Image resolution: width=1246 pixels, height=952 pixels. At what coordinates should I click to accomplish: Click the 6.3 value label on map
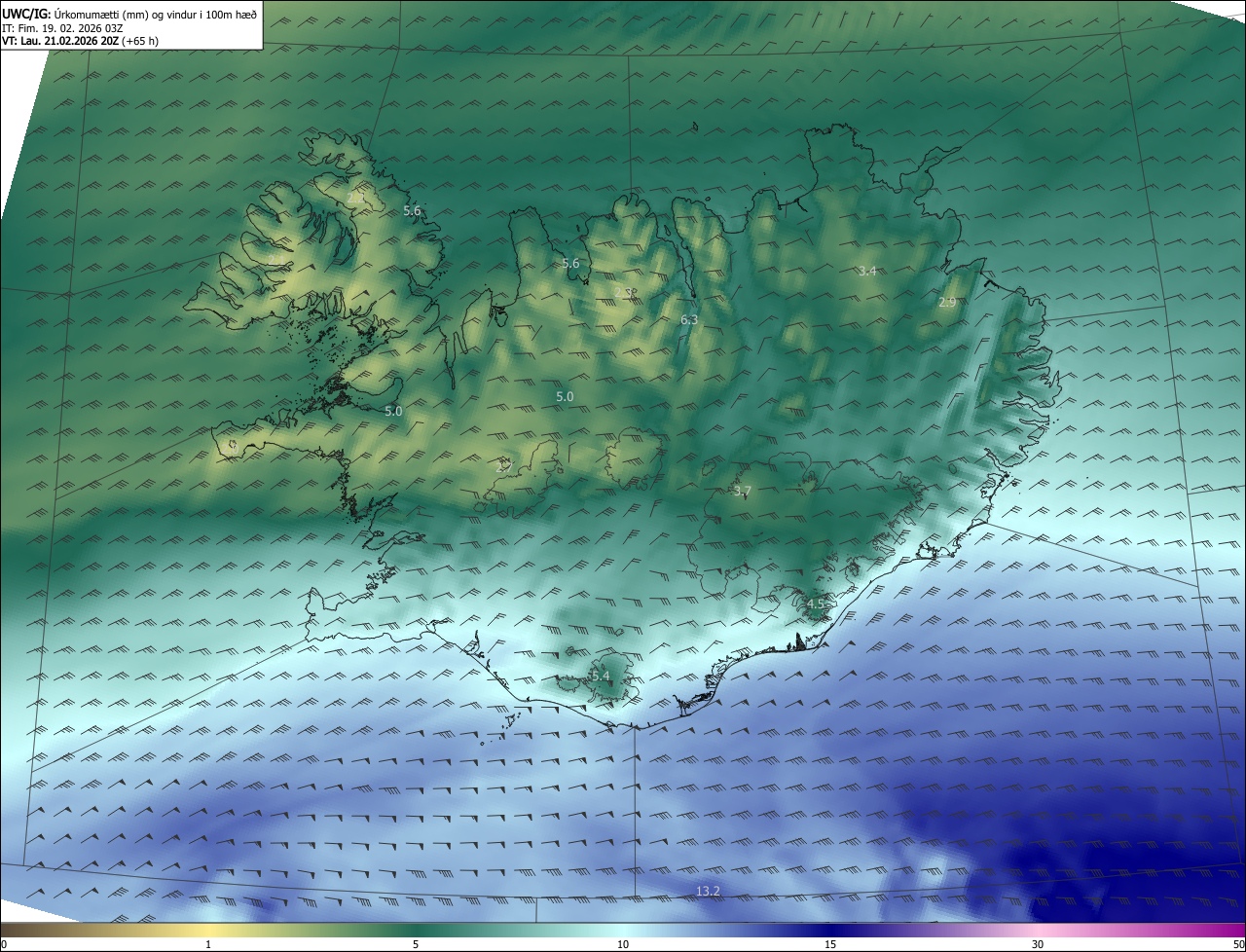tap(689, 319)
